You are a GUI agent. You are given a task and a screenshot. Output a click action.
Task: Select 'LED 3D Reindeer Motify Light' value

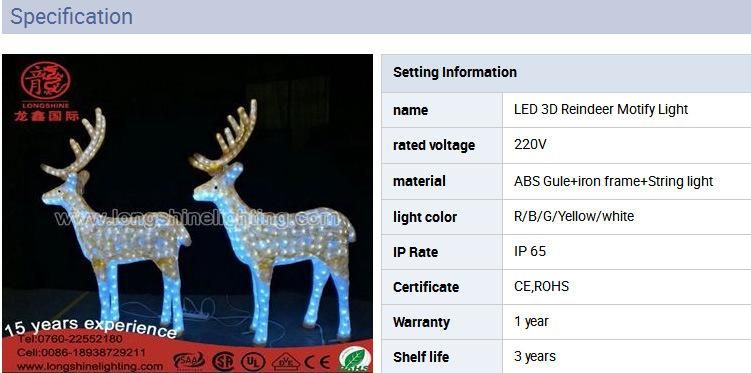(x=601, y=109)
